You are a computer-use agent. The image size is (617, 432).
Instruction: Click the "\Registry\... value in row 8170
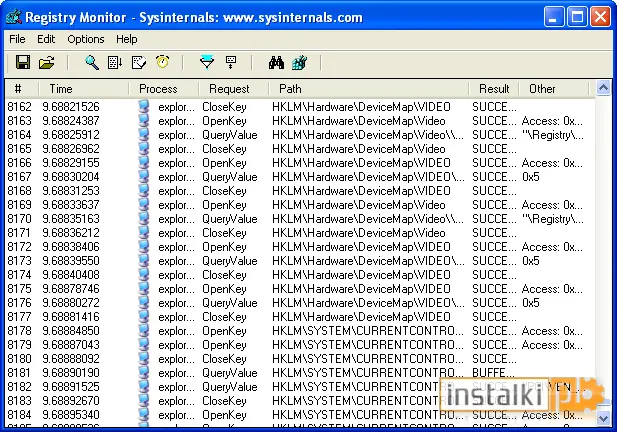[553, 219]
